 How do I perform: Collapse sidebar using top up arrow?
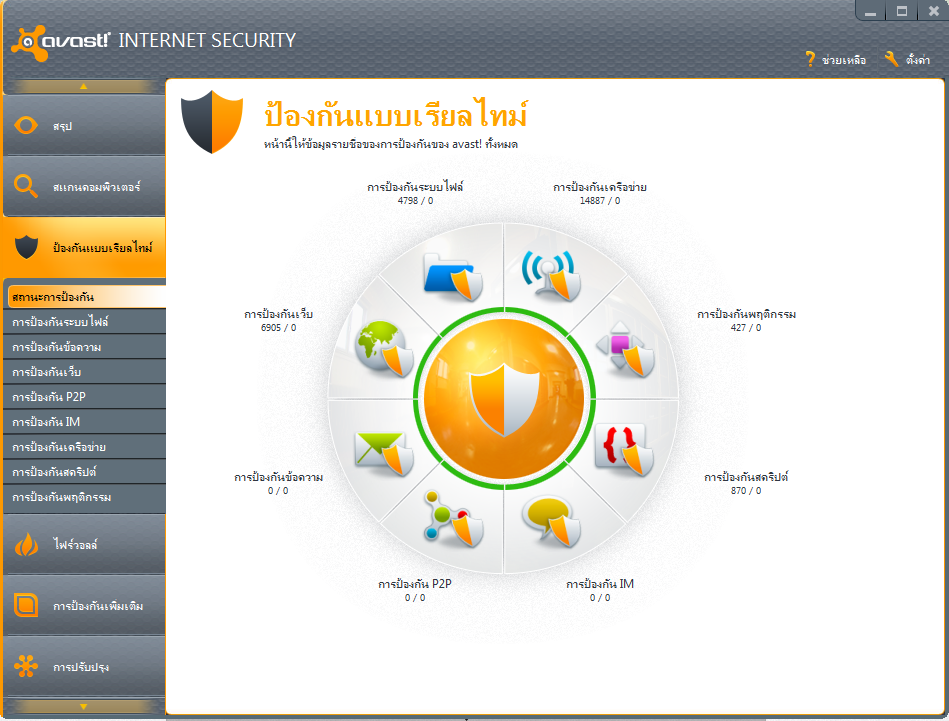coord(84,87)
